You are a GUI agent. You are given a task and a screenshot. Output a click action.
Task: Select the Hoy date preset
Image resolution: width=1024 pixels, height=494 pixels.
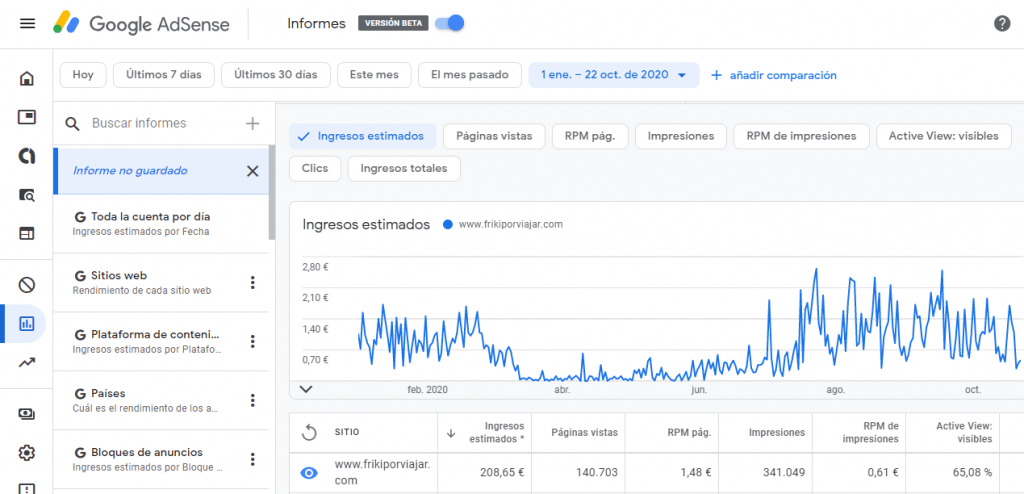[83, 75]
